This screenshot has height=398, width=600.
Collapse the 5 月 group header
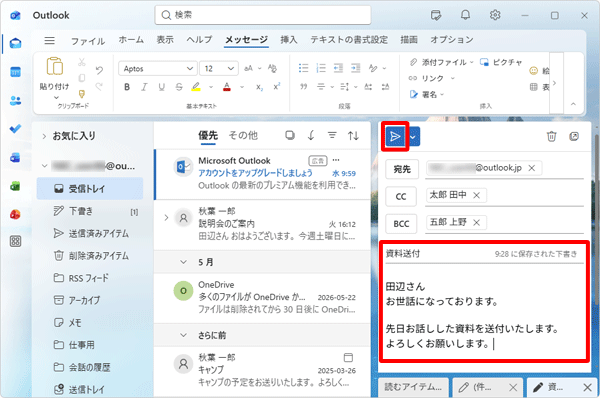(x=184, y=262)
